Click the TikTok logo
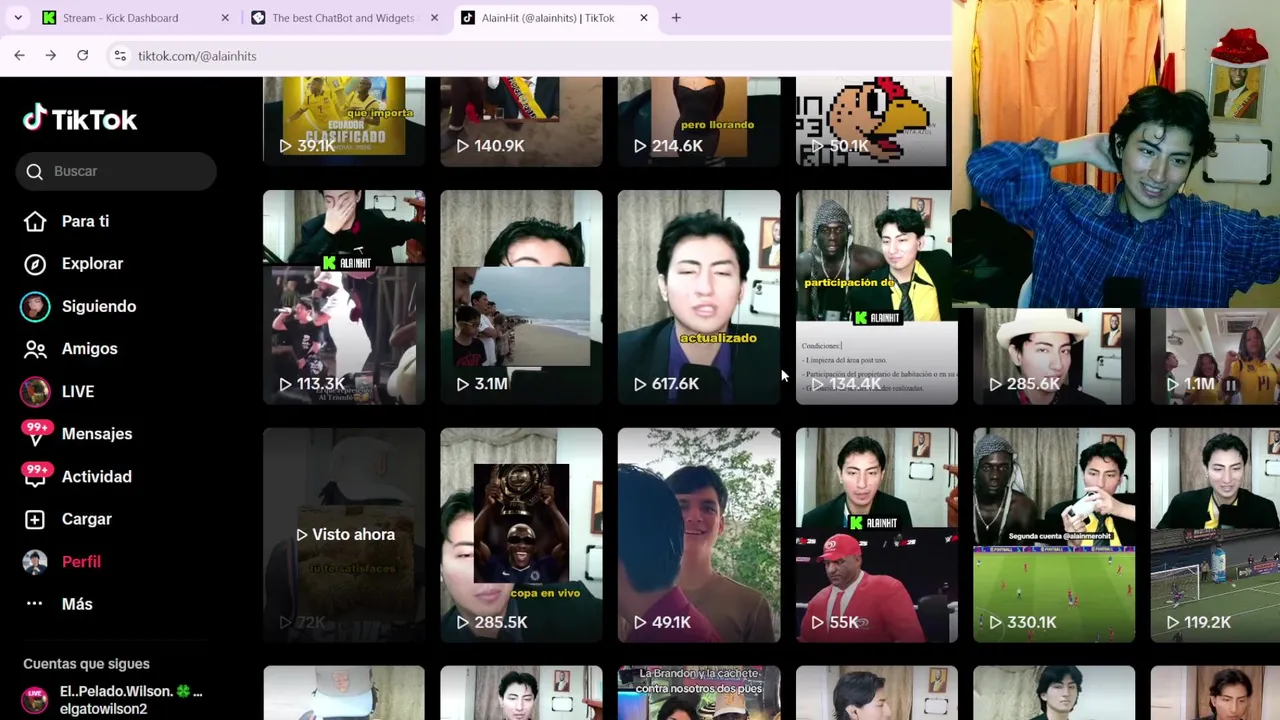The width and height of the screenshot is (1280, 720). (x=80, y=119)
